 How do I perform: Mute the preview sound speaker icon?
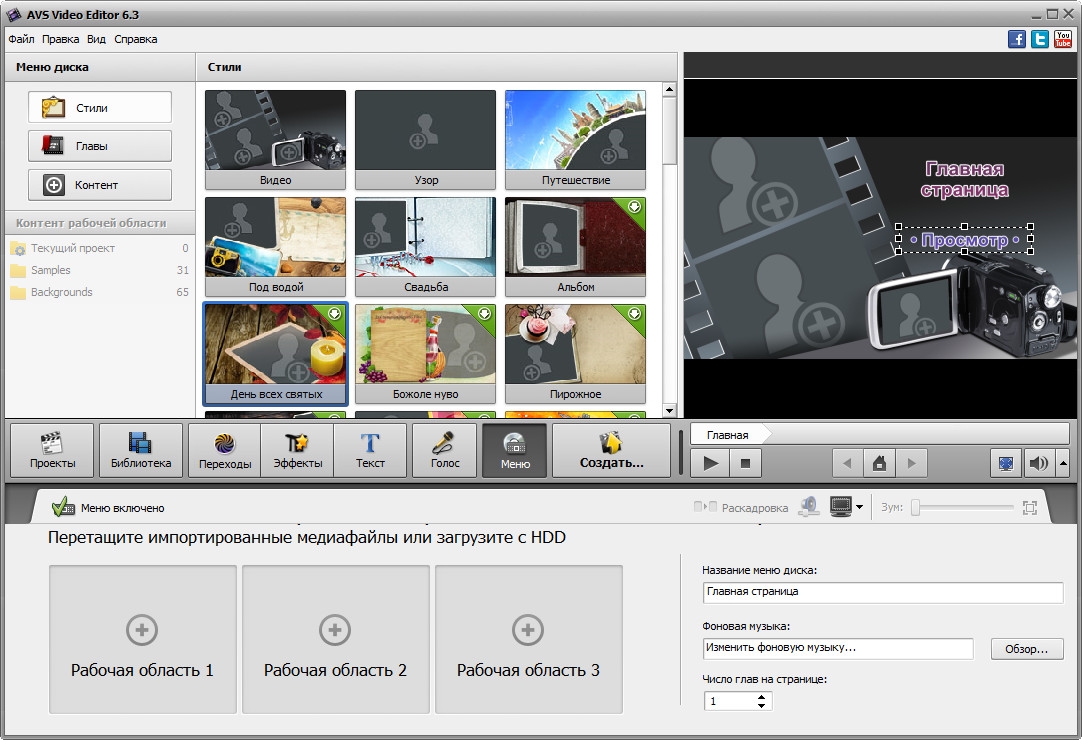pos(1038,463)
